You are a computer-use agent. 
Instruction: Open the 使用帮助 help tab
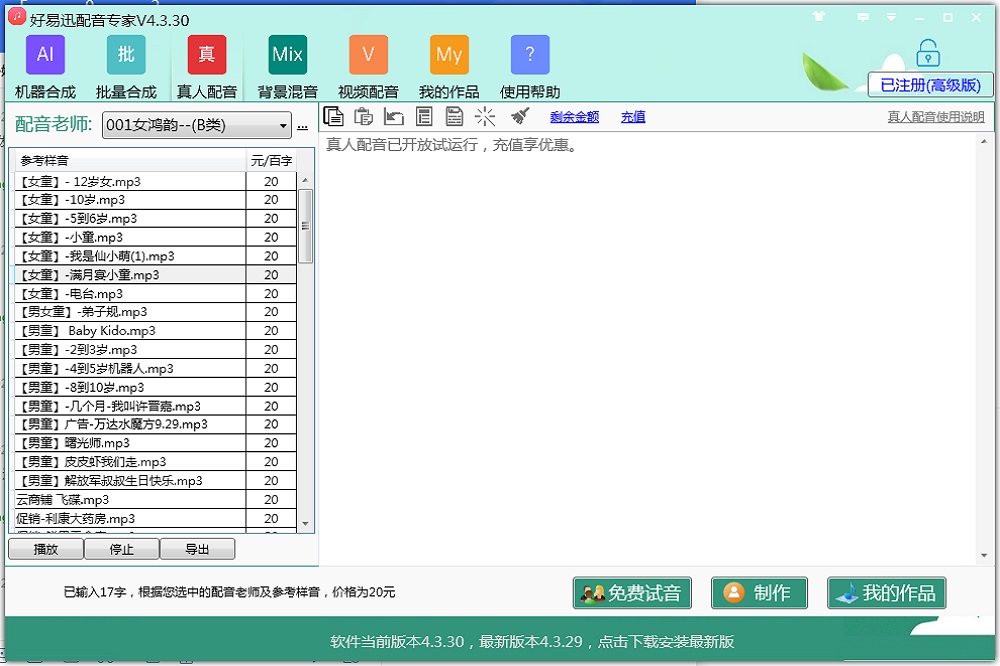530,68
